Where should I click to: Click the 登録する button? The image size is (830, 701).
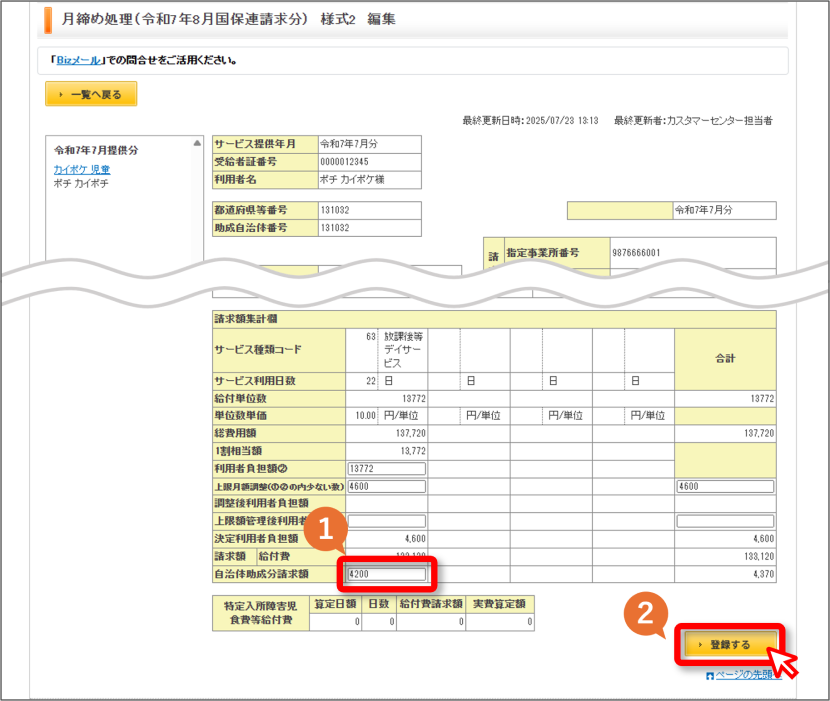pos(730,644)
